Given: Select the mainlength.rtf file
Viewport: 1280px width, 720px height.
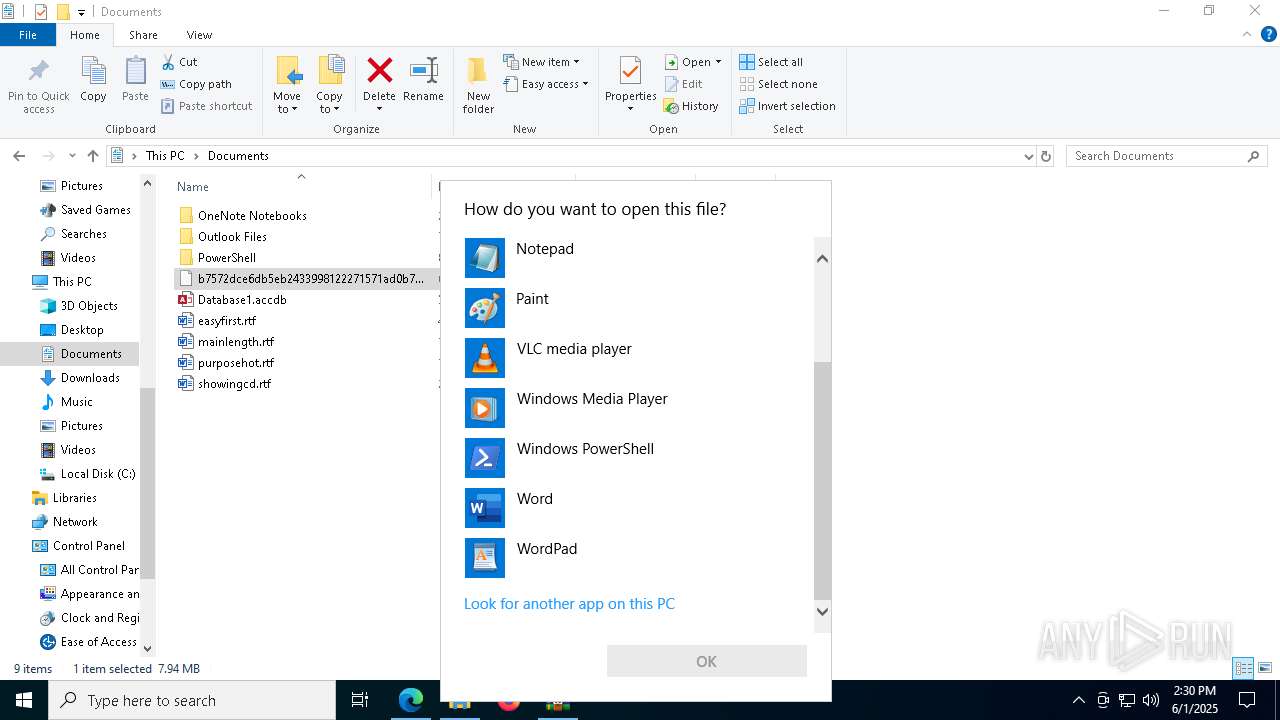Looking at the screenshot, I should 236,342.
